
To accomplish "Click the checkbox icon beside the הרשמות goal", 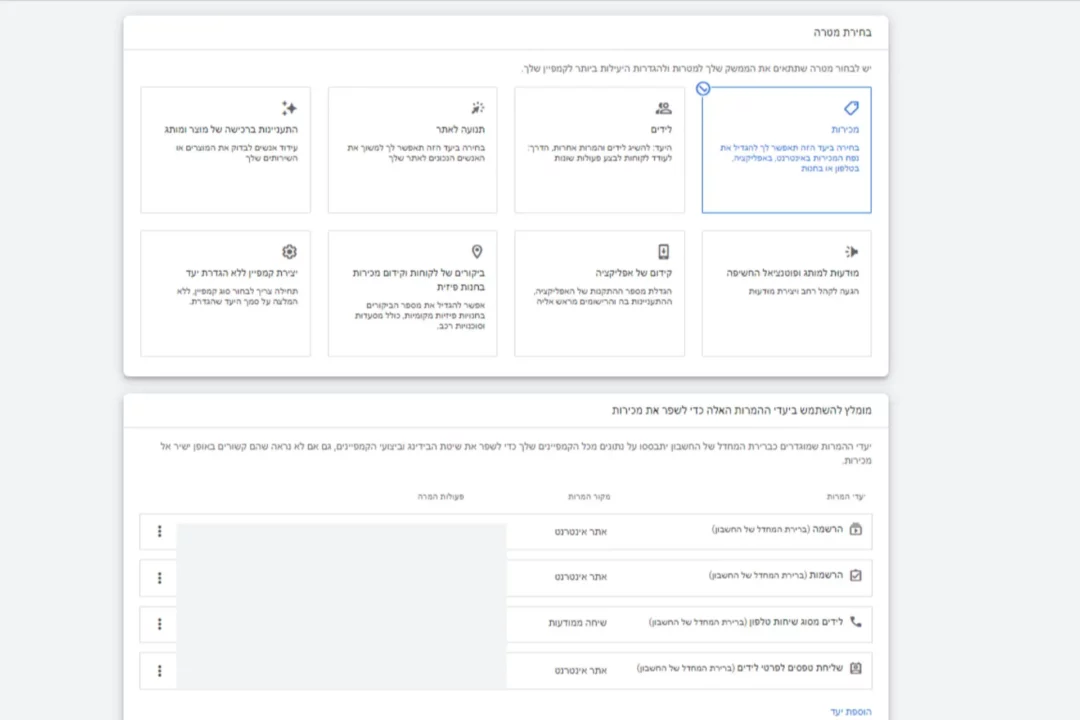I will click(x=855, y=576).
